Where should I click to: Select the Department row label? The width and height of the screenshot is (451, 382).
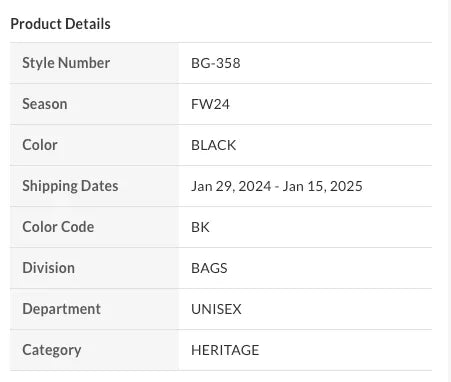point(61,309)
